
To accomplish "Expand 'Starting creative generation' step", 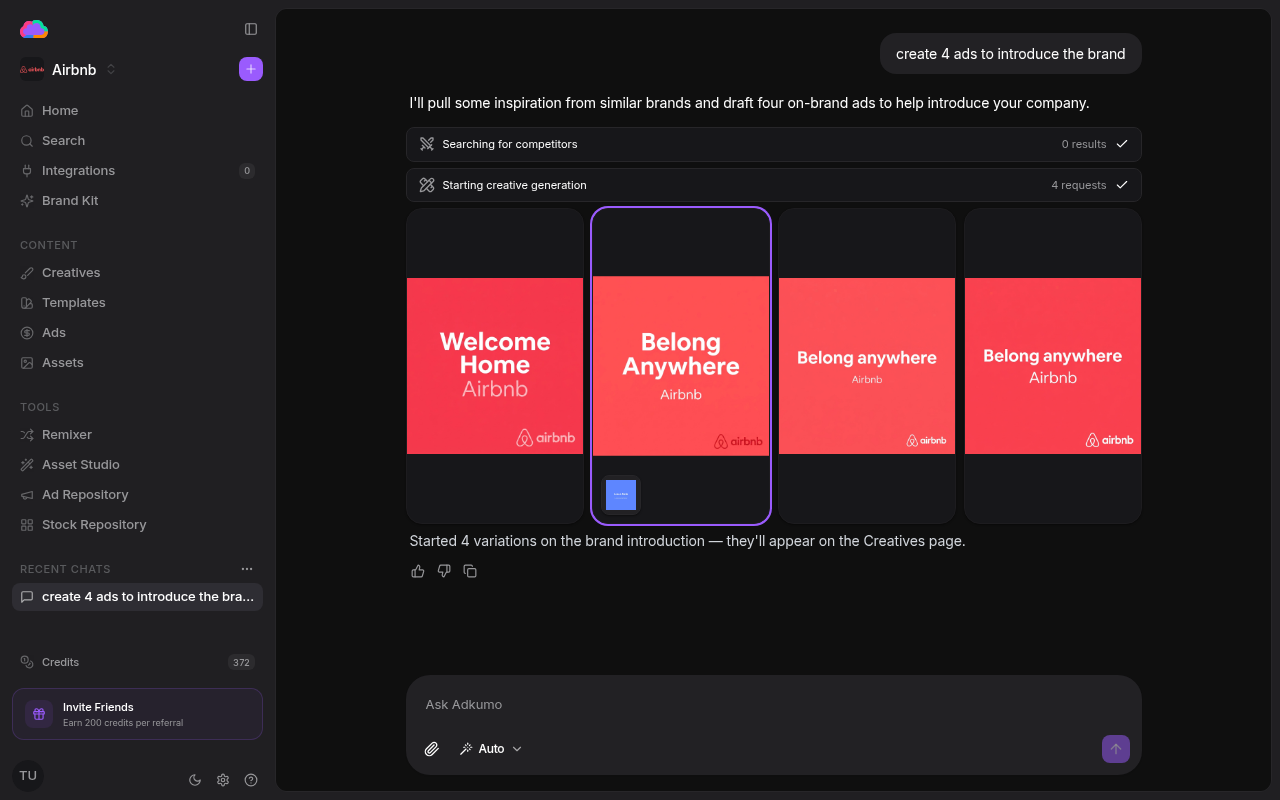I will (773, 185).
